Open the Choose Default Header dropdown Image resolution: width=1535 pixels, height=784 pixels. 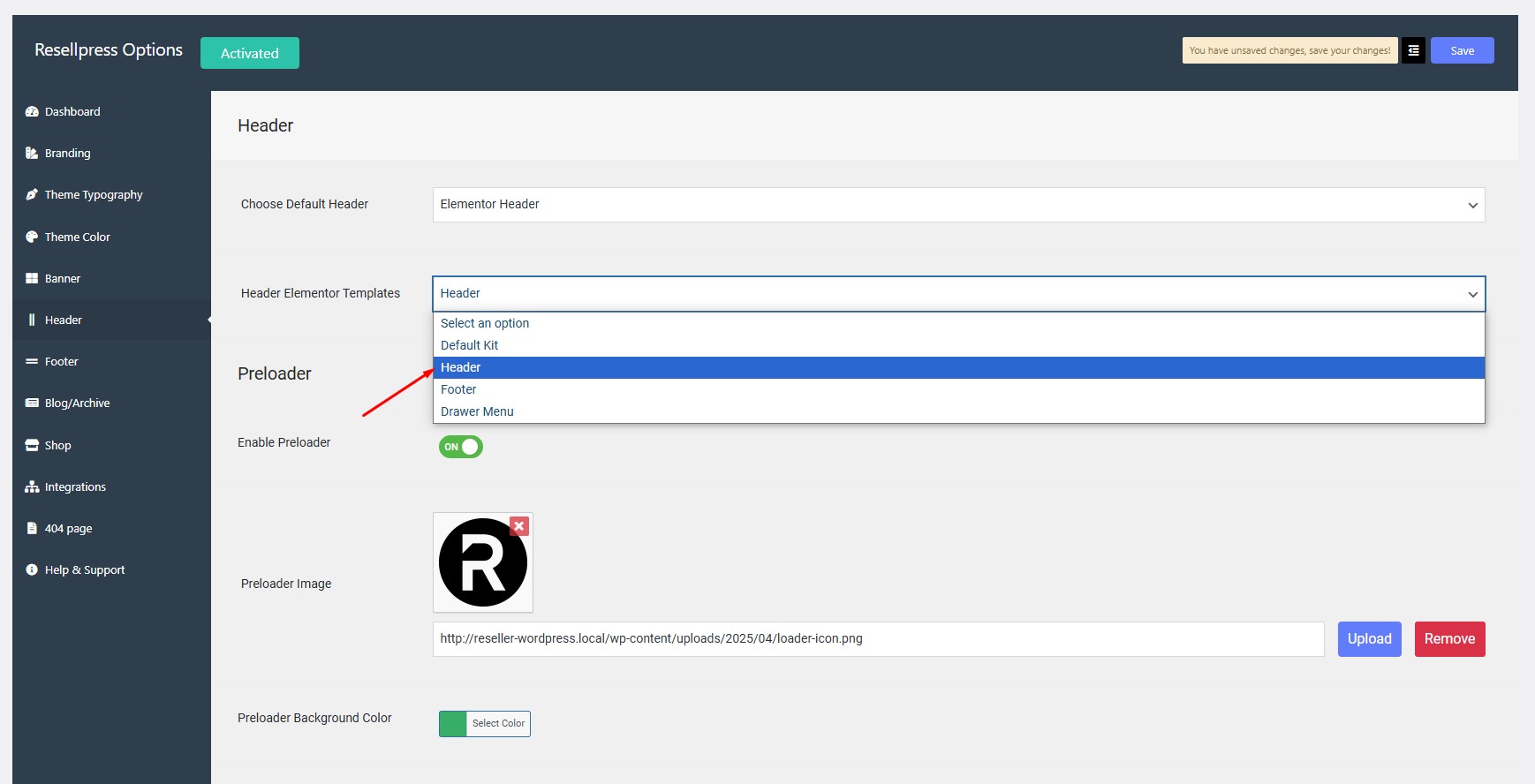[958, 205]
